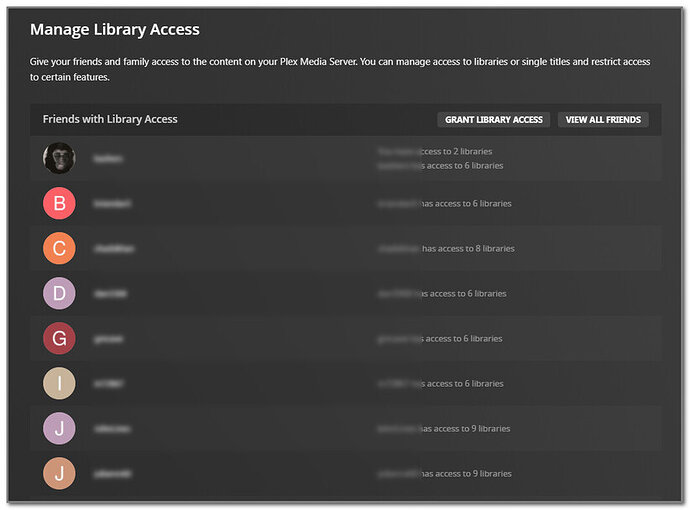Click the purple J avatar
Image resolution: width=690 pixels, height=510 pixels.
point(59,428)
